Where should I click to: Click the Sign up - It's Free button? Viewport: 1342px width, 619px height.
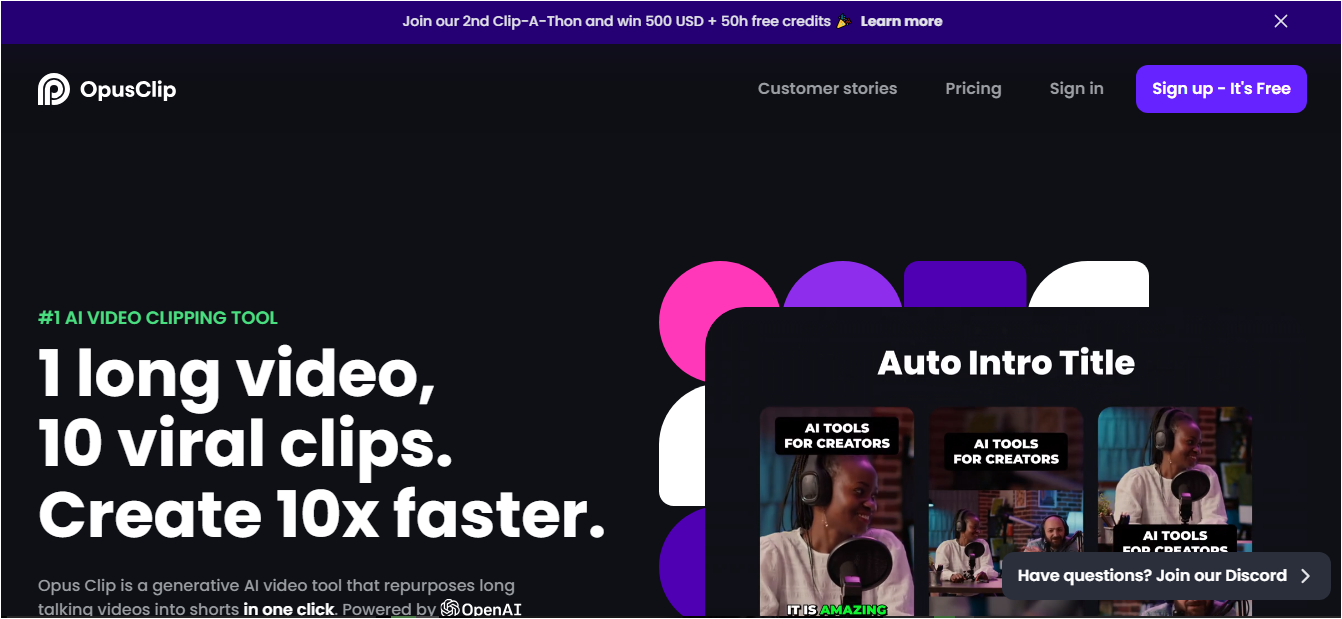[1221, 89]
